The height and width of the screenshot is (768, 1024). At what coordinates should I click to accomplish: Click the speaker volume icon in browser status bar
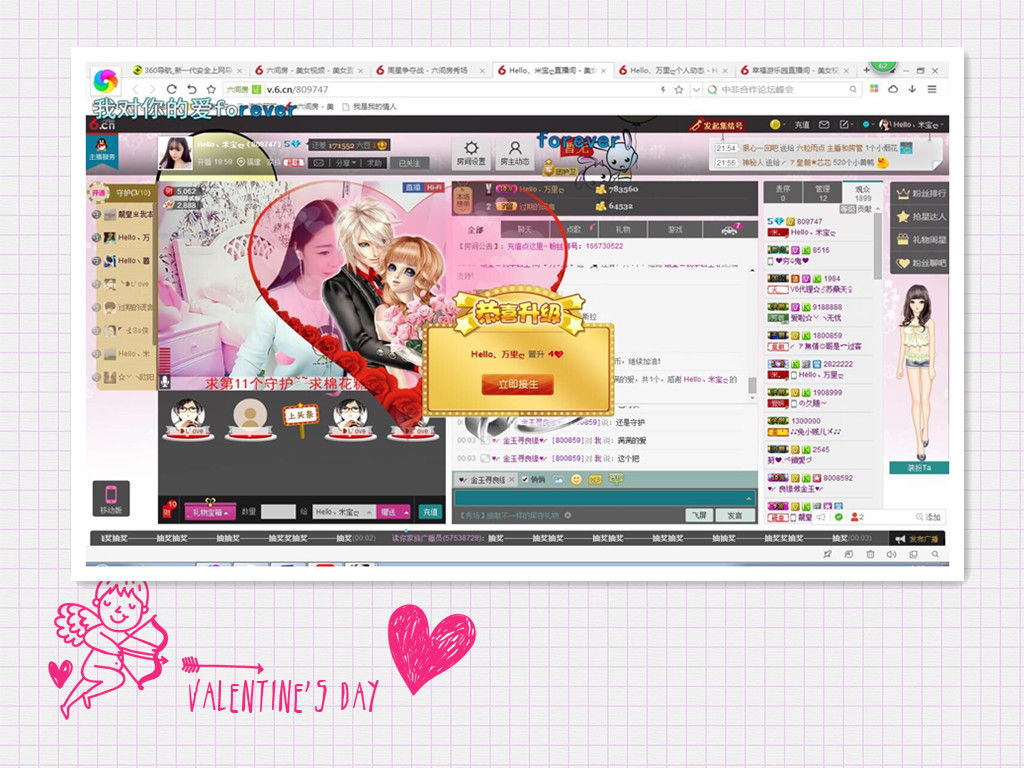[891, 554]
